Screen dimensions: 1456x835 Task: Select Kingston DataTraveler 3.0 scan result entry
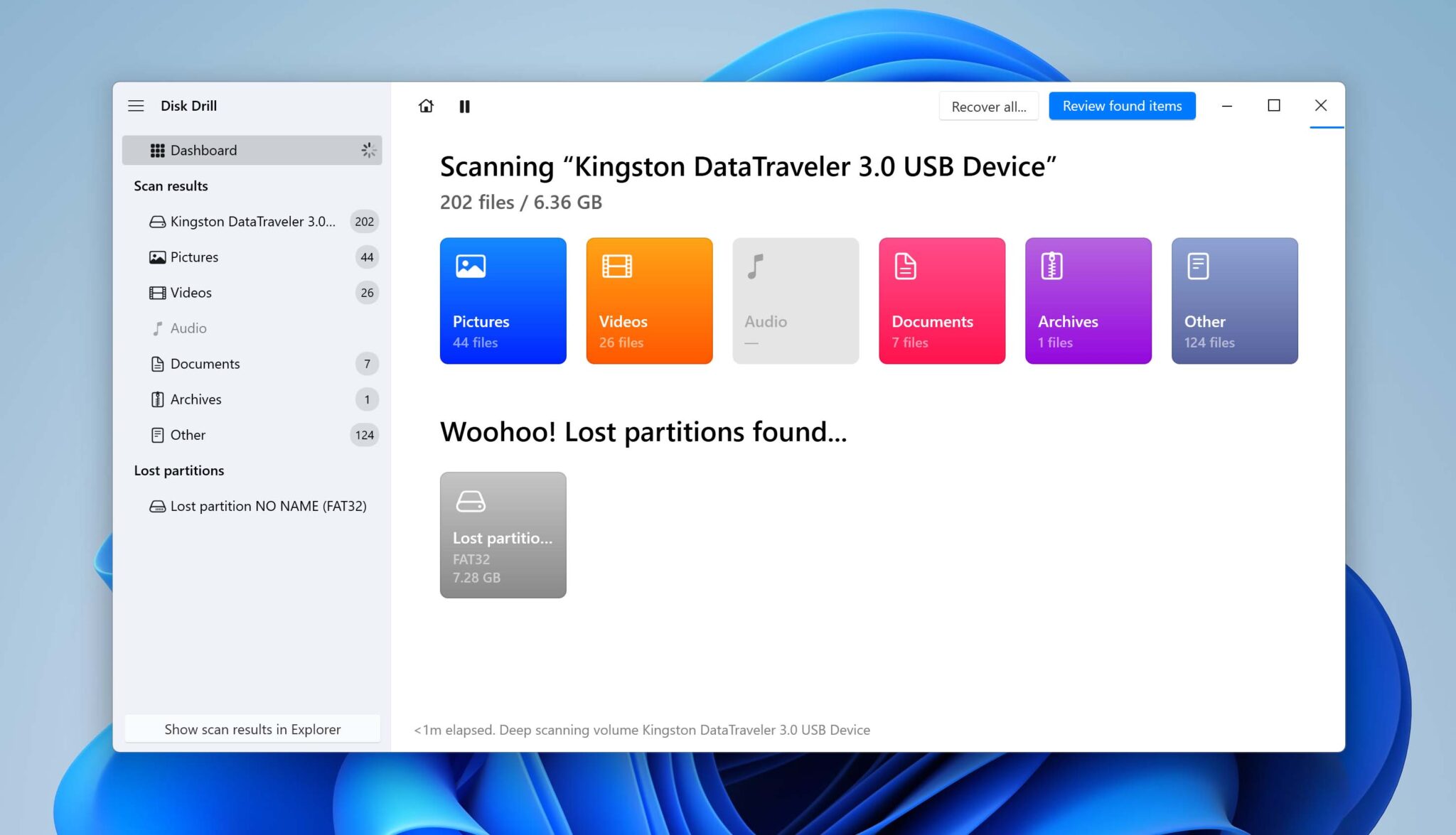pyautogui.click(x=253, y=221)
